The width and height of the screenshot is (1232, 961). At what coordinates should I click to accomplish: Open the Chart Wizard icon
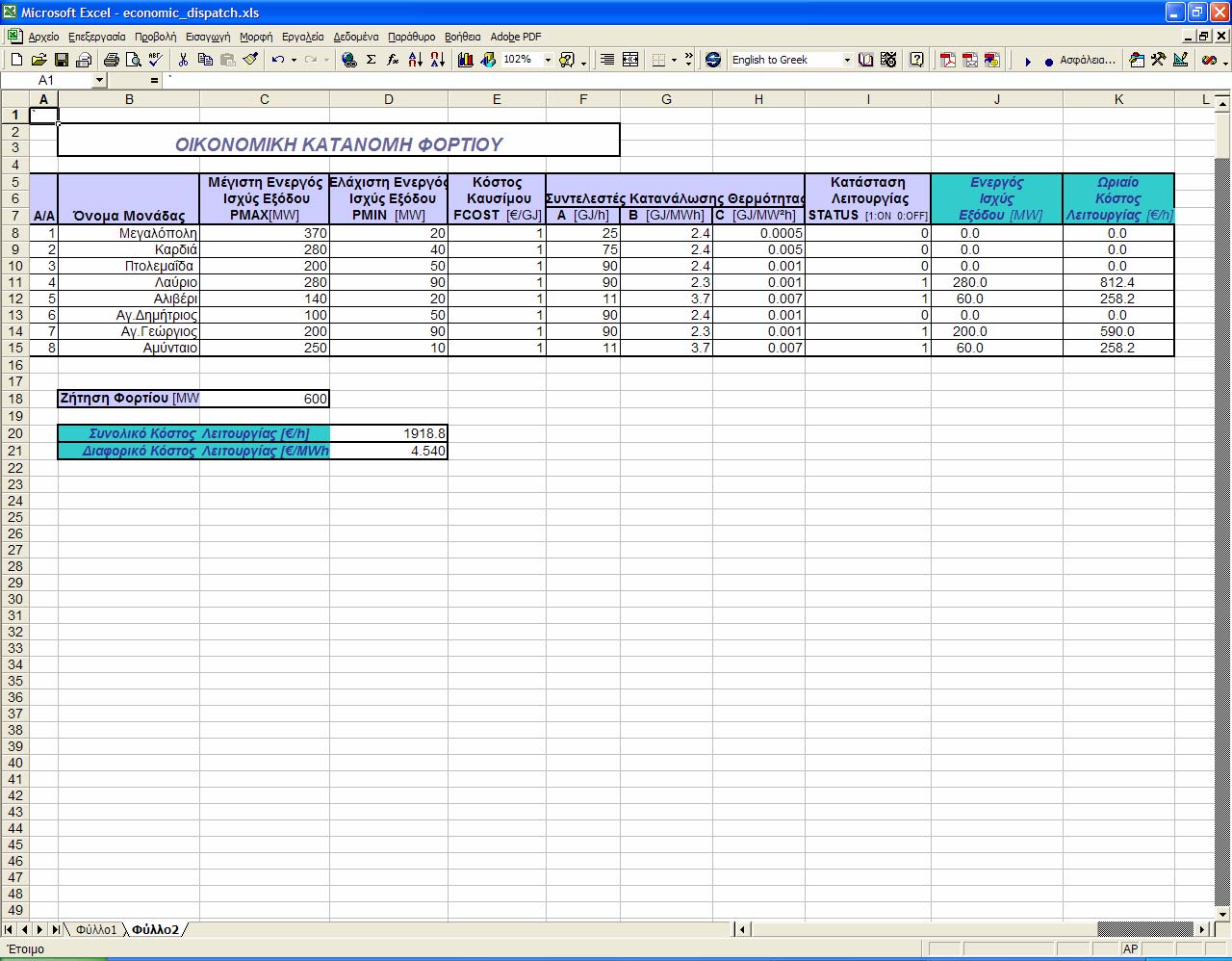click(x=466, y=60)
